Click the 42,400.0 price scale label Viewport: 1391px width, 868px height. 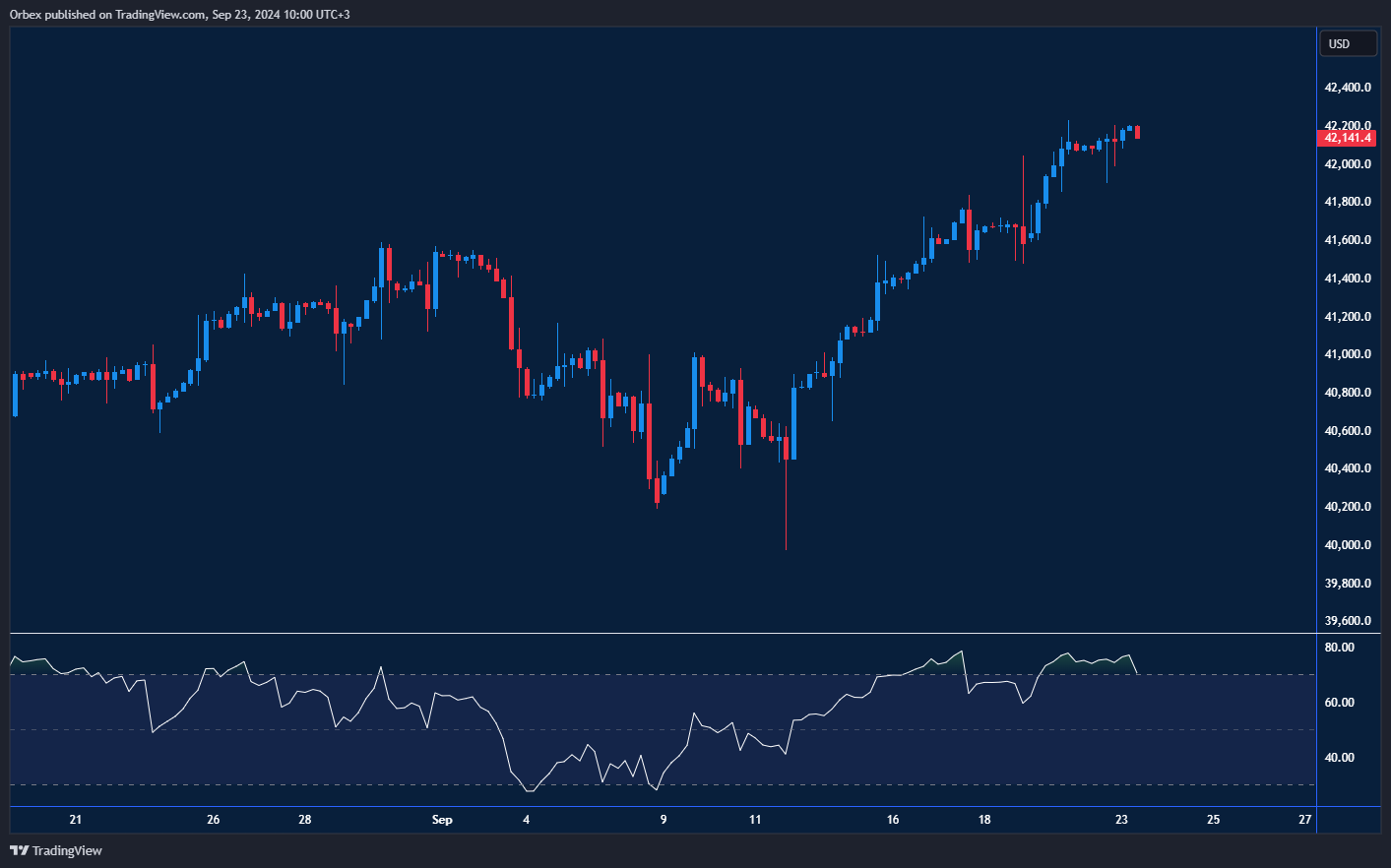tap(1347, 88)
